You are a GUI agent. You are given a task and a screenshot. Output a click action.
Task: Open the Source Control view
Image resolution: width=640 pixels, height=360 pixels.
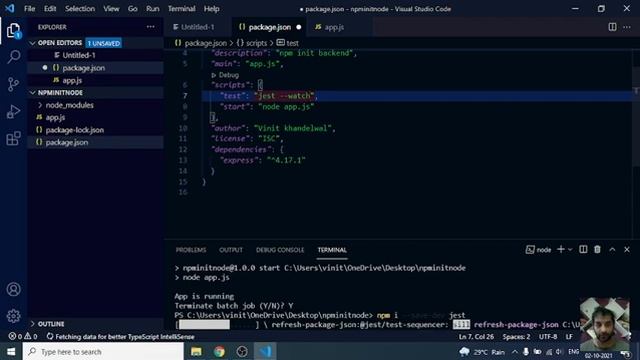point(13,84)
